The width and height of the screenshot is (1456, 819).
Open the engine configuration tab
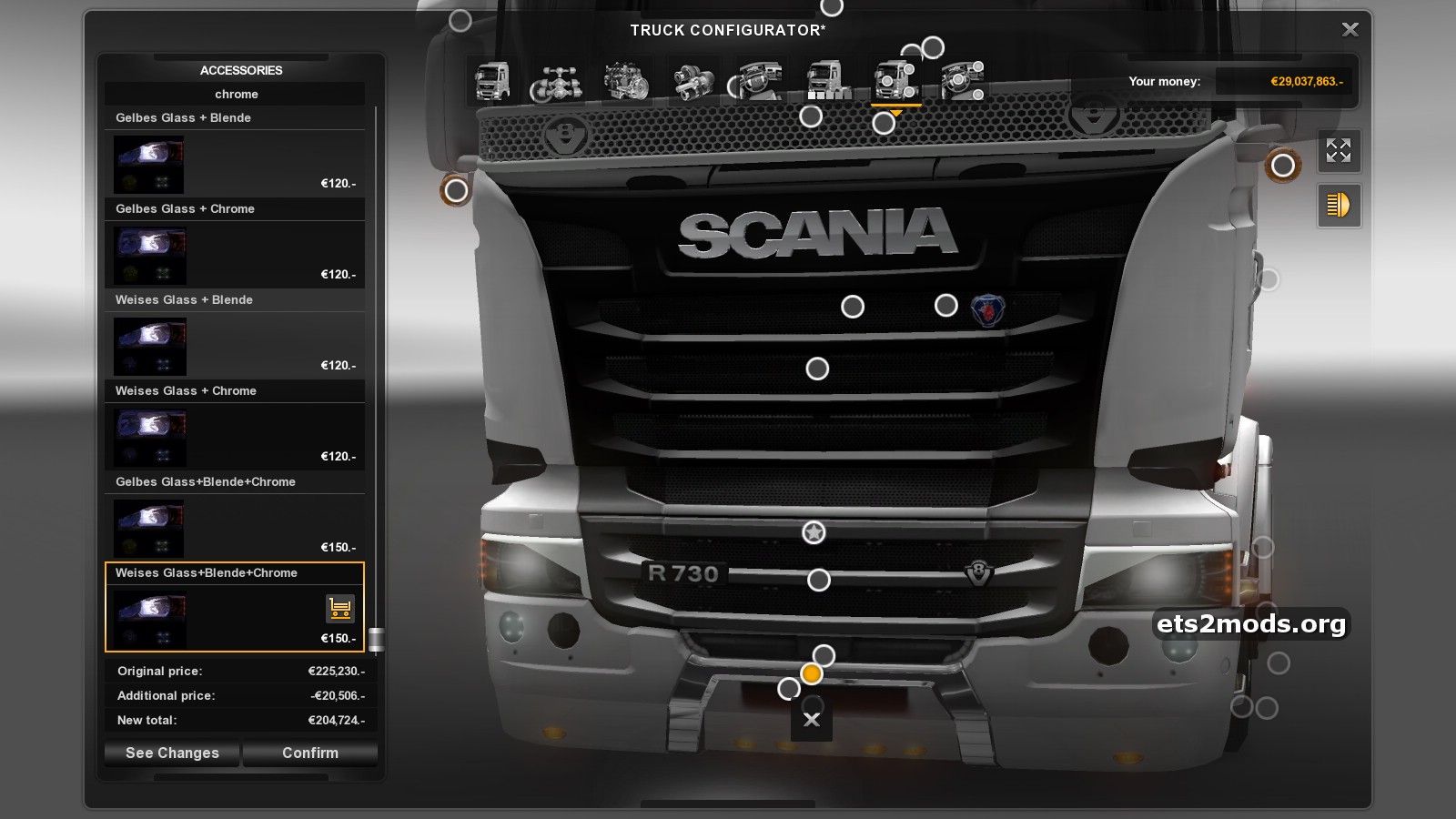pos(626,81)
